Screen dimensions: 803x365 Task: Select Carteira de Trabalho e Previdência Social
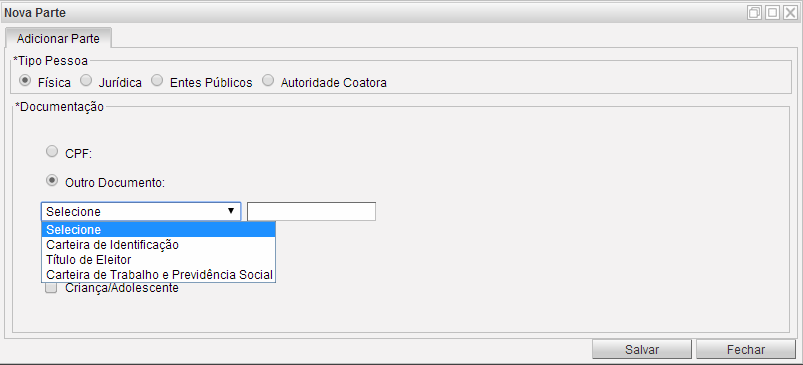(159, 274)
